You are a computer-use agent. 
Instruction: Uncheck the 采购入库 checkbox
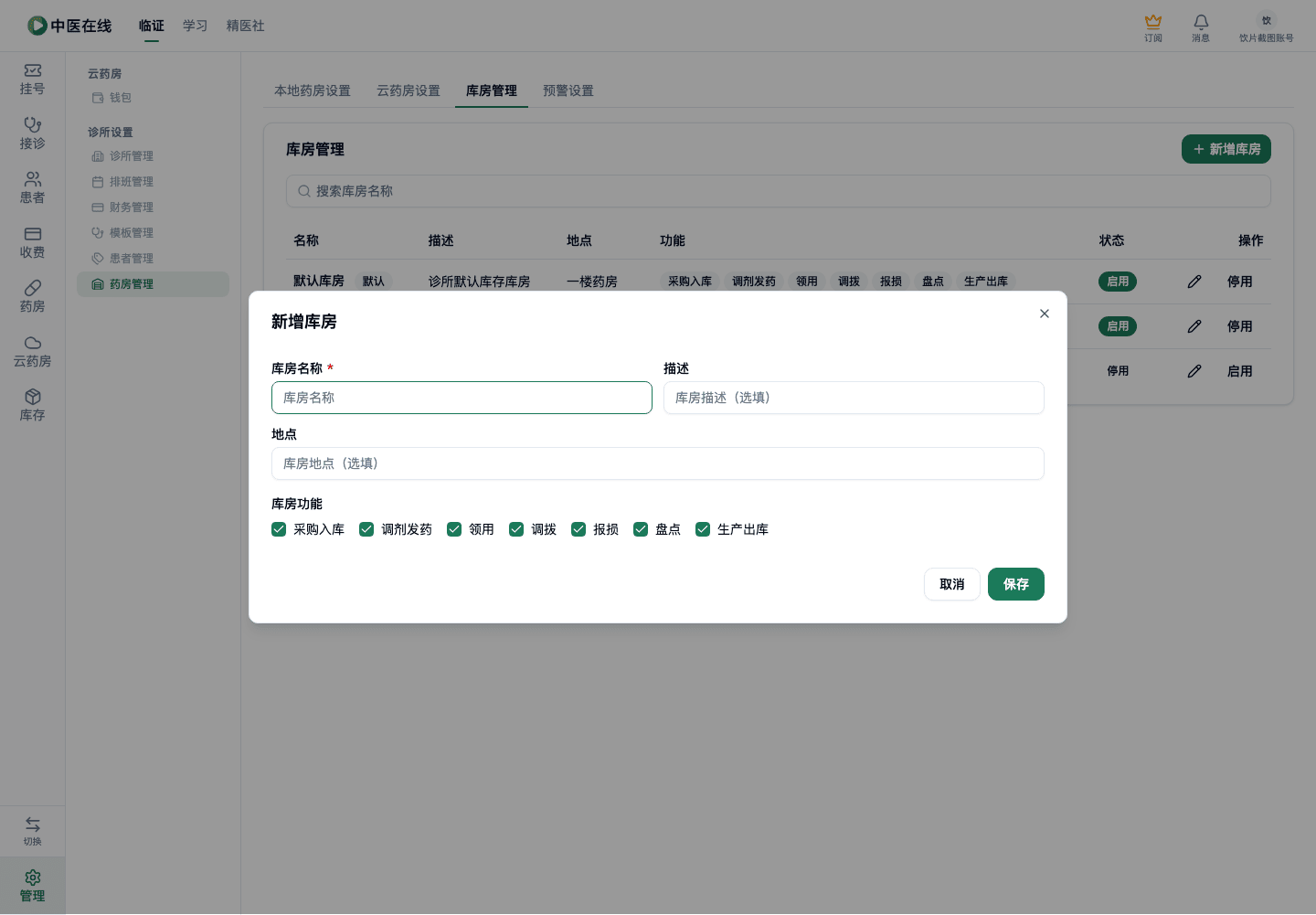coord(279,529)
